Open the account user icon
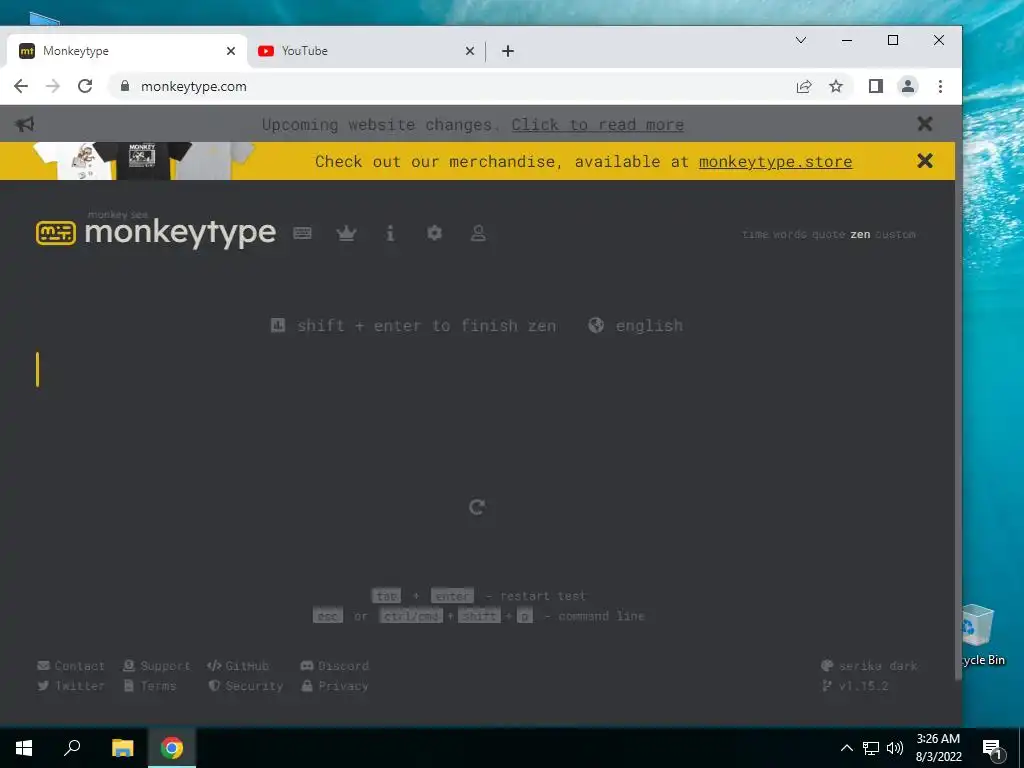Viewport: 1024px width, 768px height. point(478,233)
